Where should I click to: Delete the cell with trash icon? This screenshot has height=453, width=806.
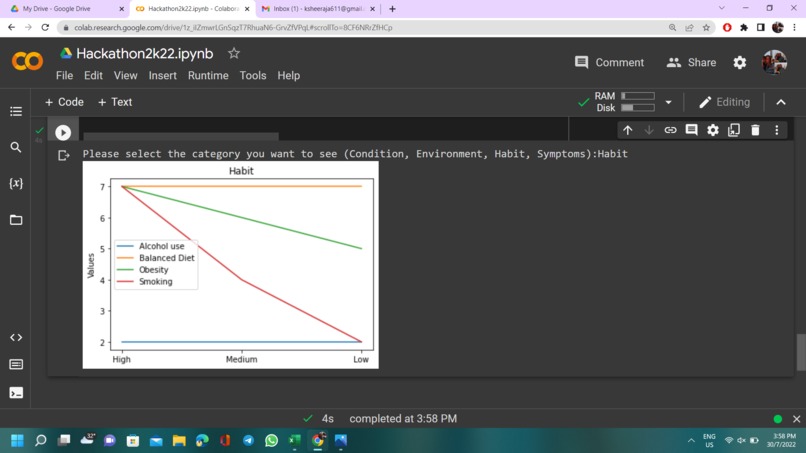[755, 130]
